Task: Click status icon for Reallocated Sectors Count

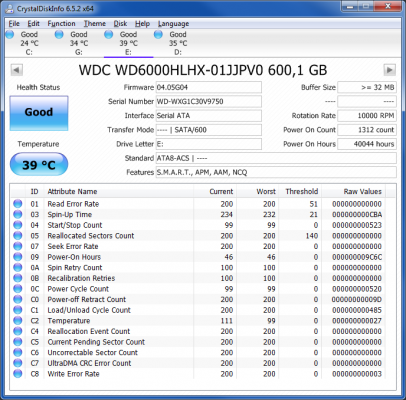Action: 18,236
